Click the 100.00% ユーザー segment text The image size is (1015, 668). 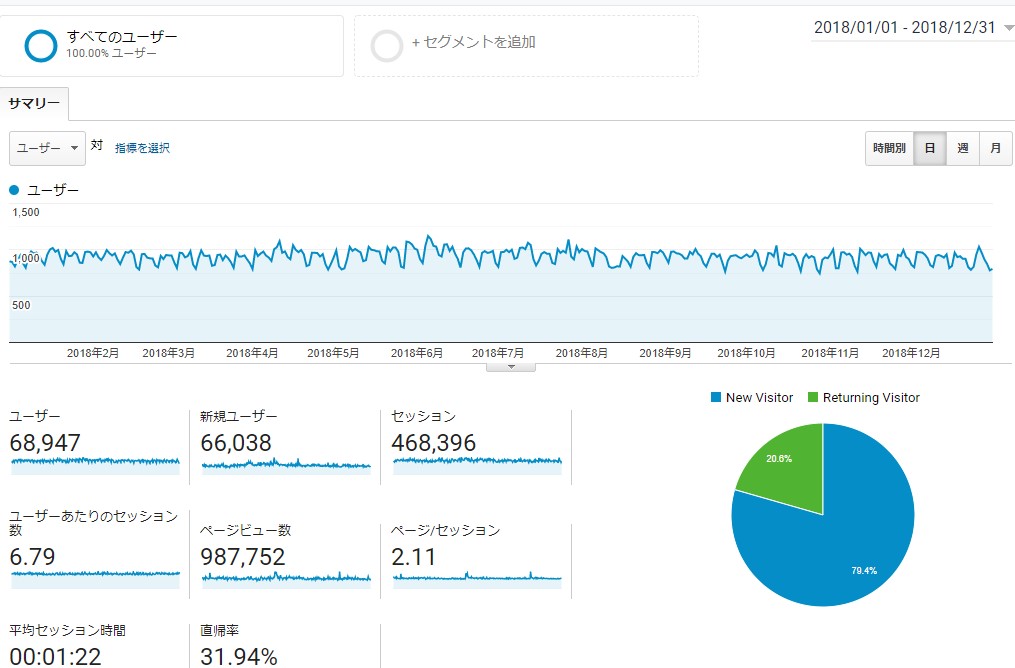[111, 53]
